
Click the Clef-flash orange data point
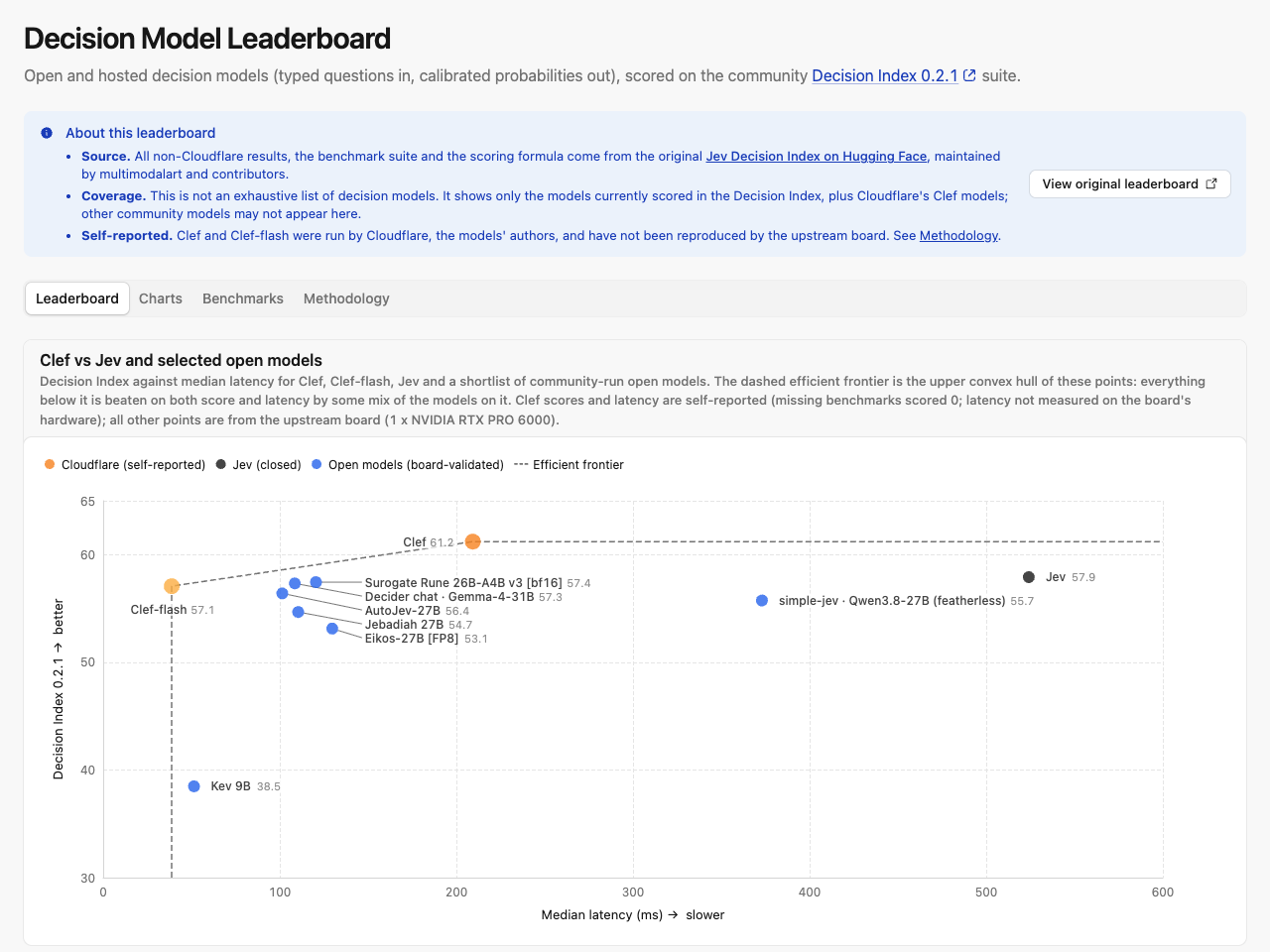172,586
